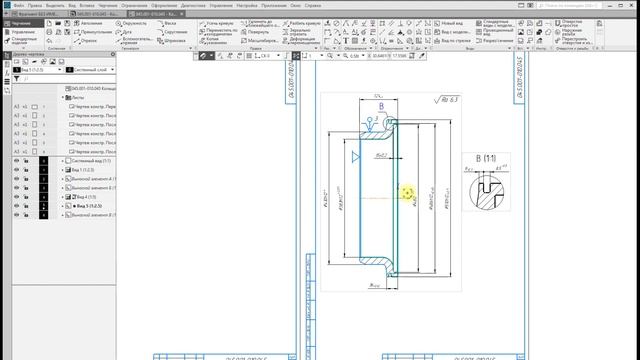The image size is (640, 360).
Task: Expand the Системный вид tree node
Action: (x=63, y=161)
